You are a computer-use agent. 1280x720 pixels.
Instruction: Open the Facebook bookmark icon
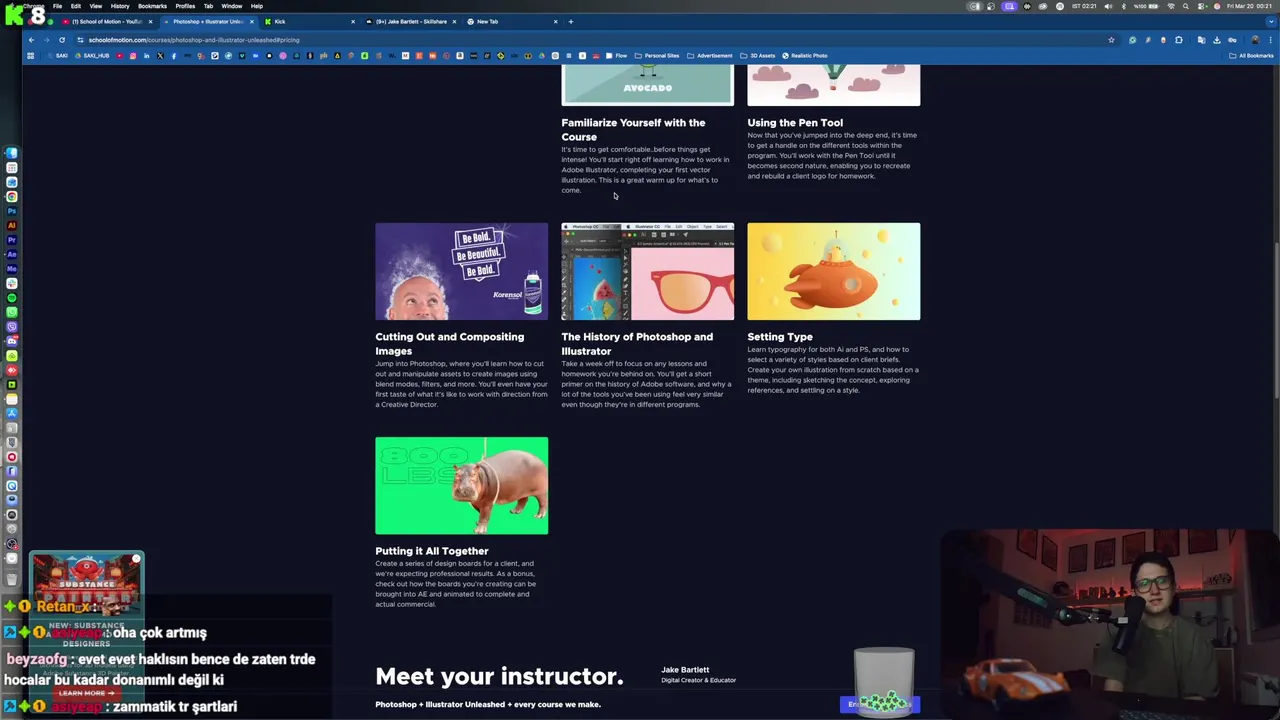173,55
